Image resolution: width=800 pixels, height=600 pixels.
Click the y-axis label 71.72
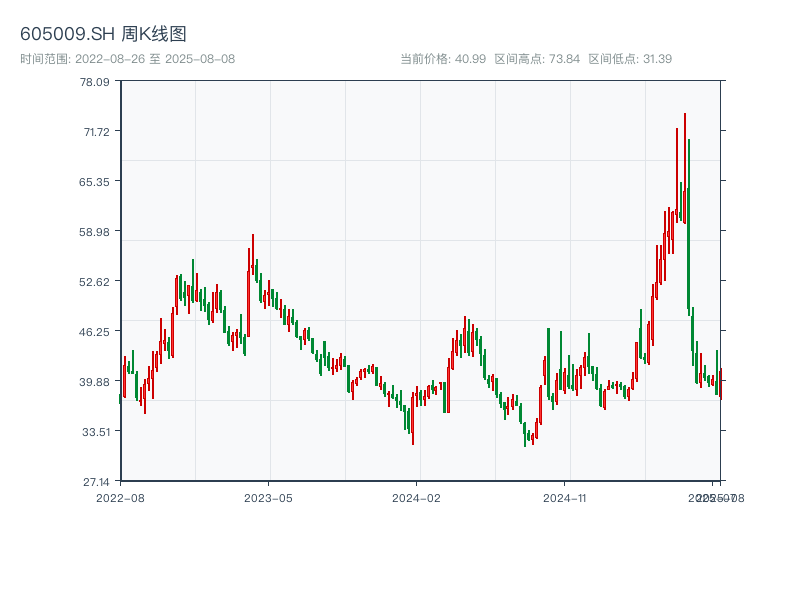click(96, 132)
